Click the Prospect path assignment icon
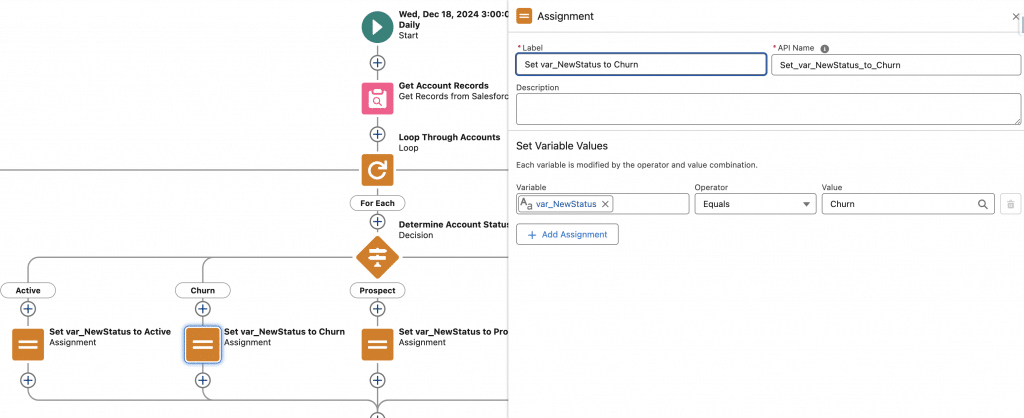The height and width of the screenshot is (418, 1024). coord(377,344)
